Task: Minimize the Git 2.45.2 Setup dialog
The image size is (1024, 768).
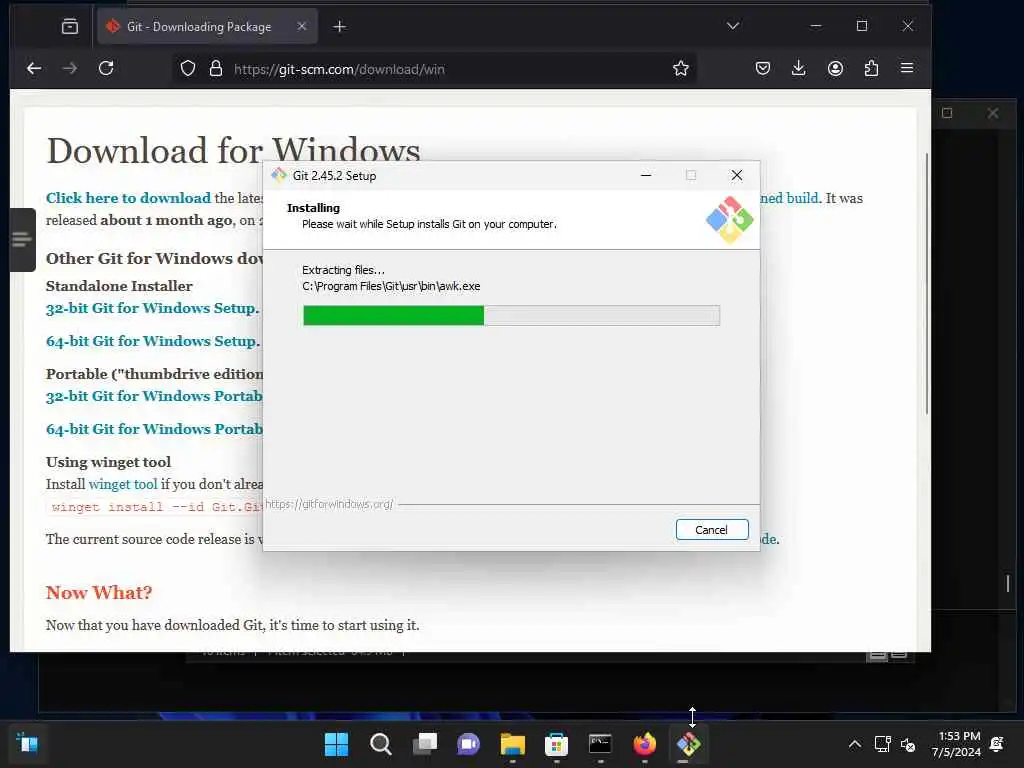Action: click(x=646, y=175)
